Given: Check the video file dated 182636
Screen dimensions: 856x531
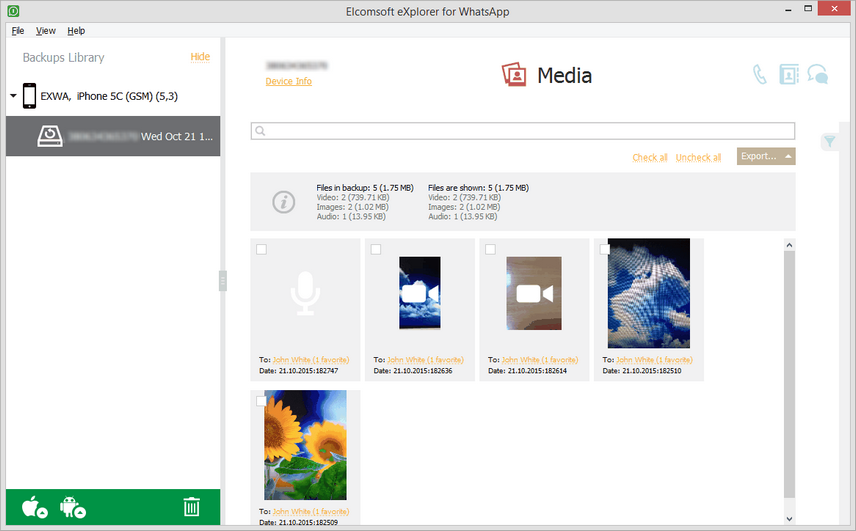Looking at the screenshot, I should (376, 249).
